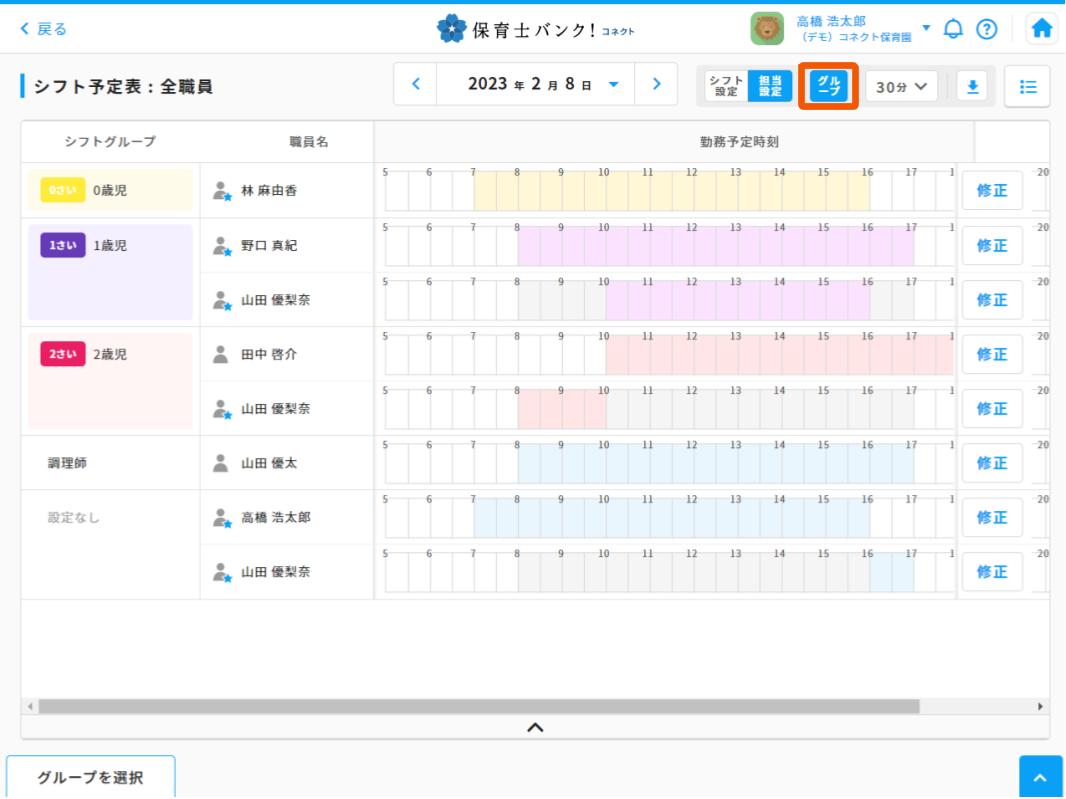Click the home icon button
1066x799 pixels.
[x=1042, y=29]
